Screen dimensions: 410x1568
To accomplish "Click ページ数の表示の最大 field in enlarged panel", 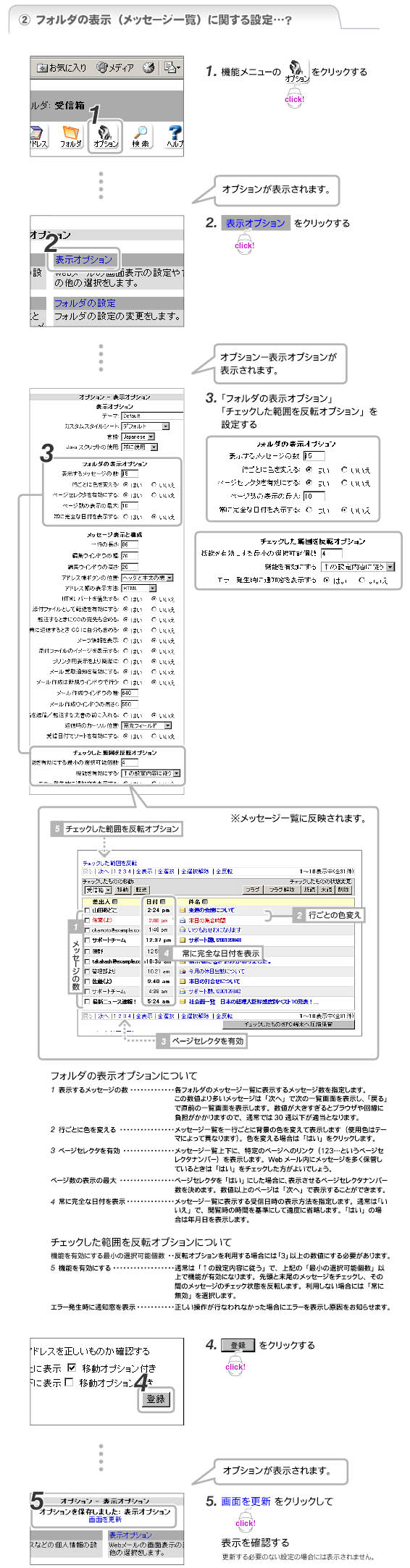I will [314, 496].
